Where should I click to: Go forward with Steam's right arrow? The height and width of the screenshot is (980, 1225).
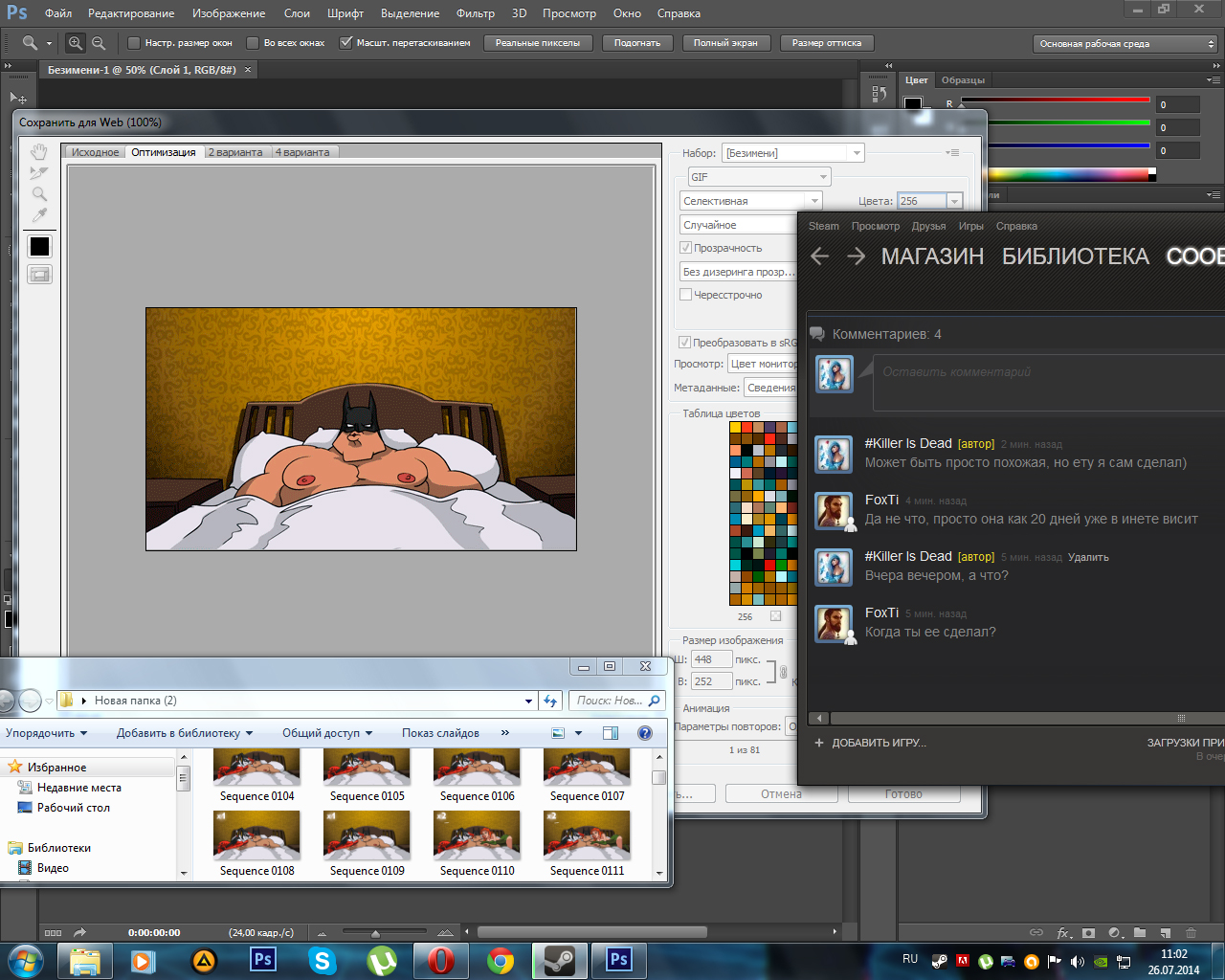pyautogui.click(x=856, y=256)
